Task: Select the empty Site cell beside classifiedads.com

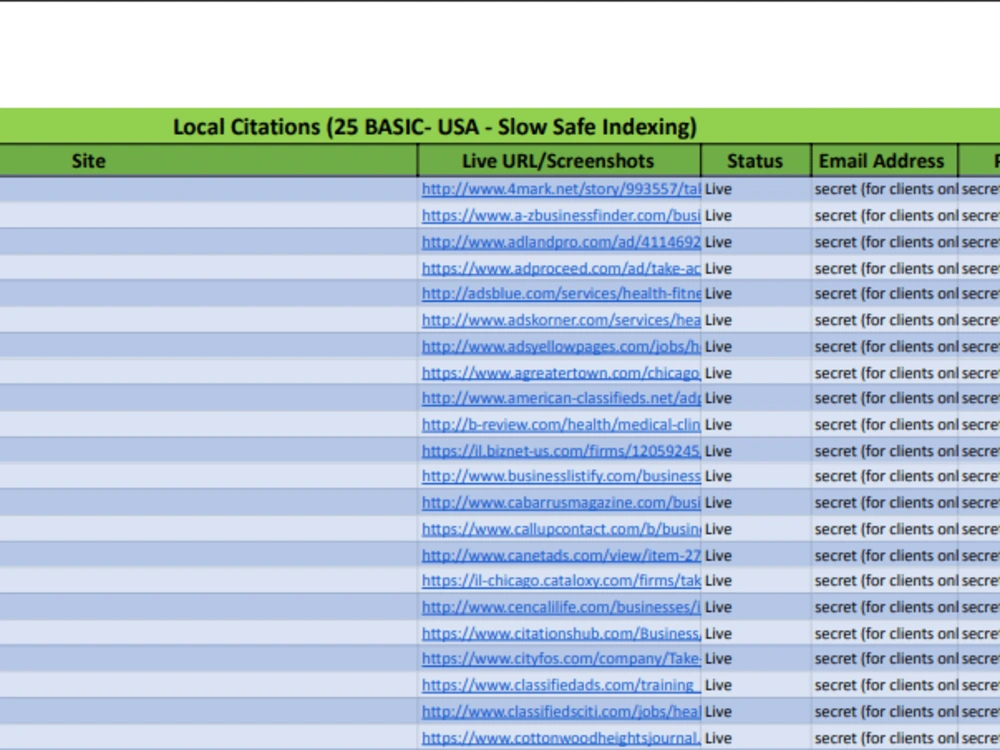Action: pyautogui.click(x=209, y=686)
